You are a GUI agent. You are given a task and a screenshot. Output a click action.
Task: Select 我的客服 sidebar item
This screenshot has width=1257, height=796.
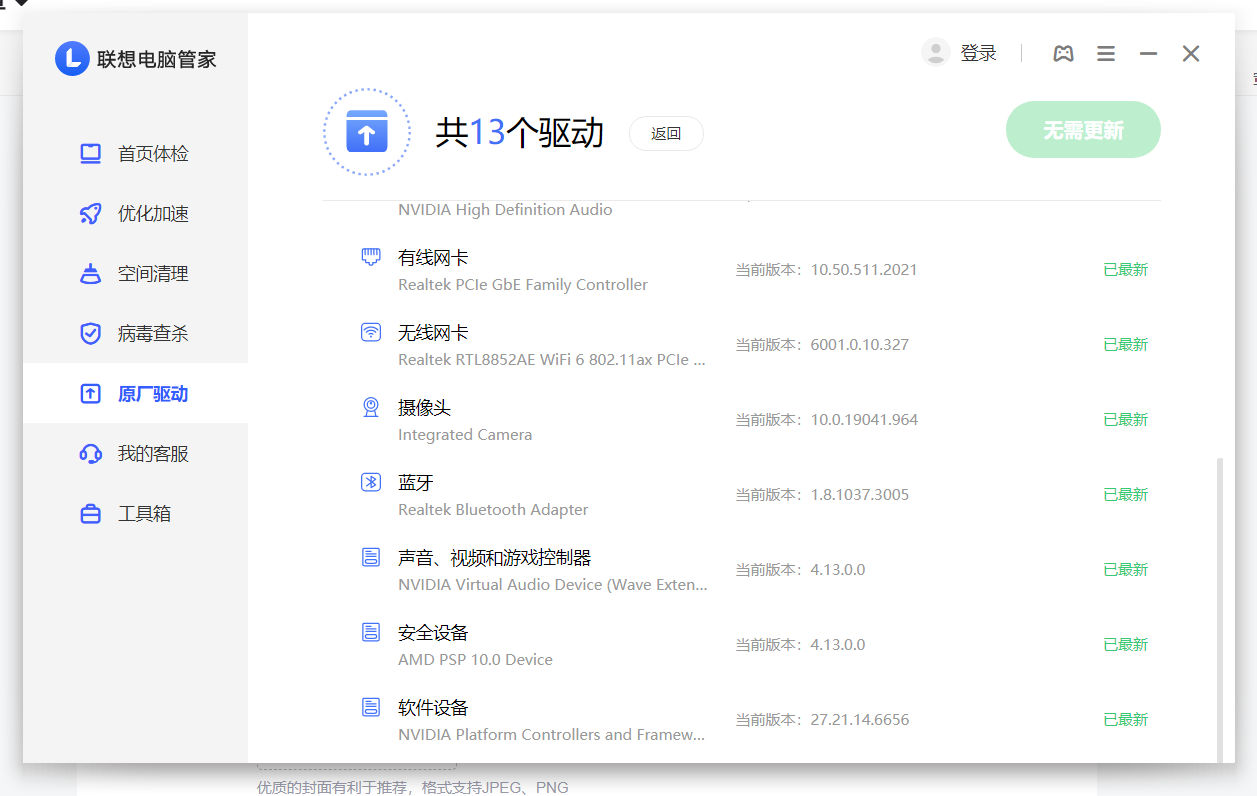click(x=135, y=454)
